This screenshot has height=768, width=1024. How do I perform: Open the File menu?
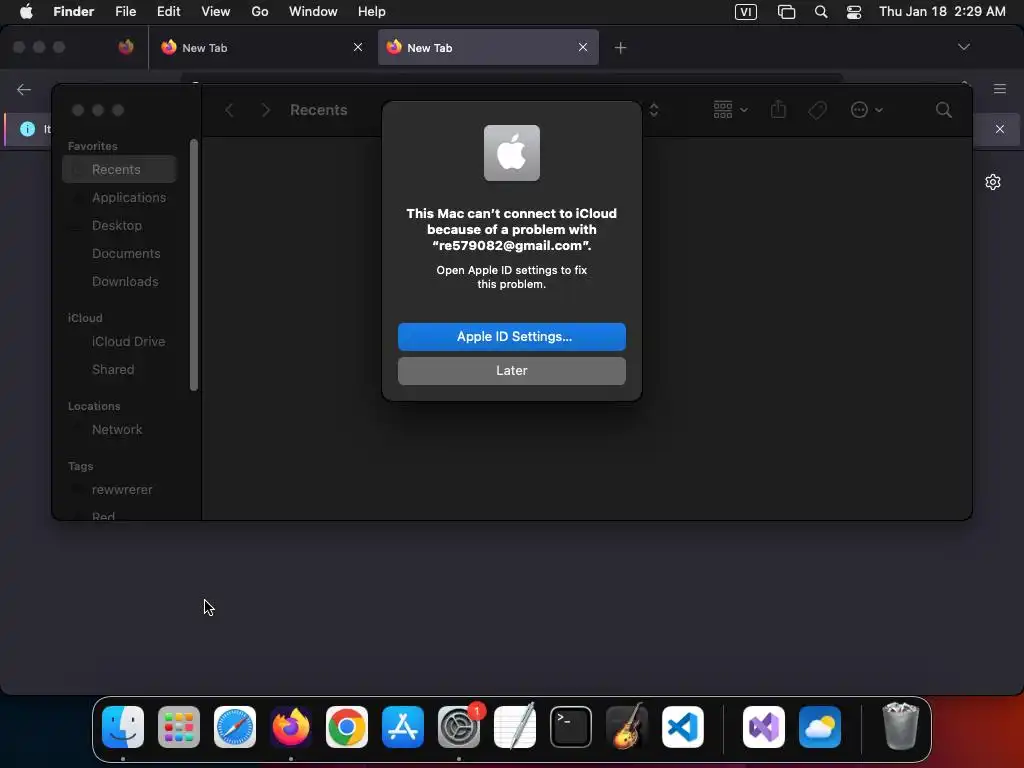point(125,11)
